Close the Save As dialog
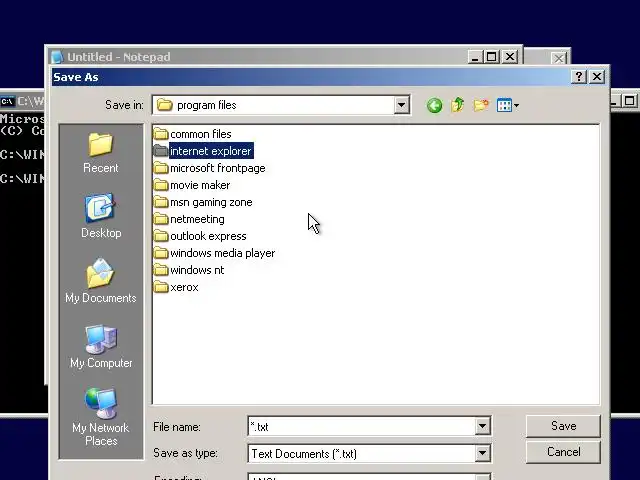This screenshot has width=640, height=480. [x=597, y=77]
